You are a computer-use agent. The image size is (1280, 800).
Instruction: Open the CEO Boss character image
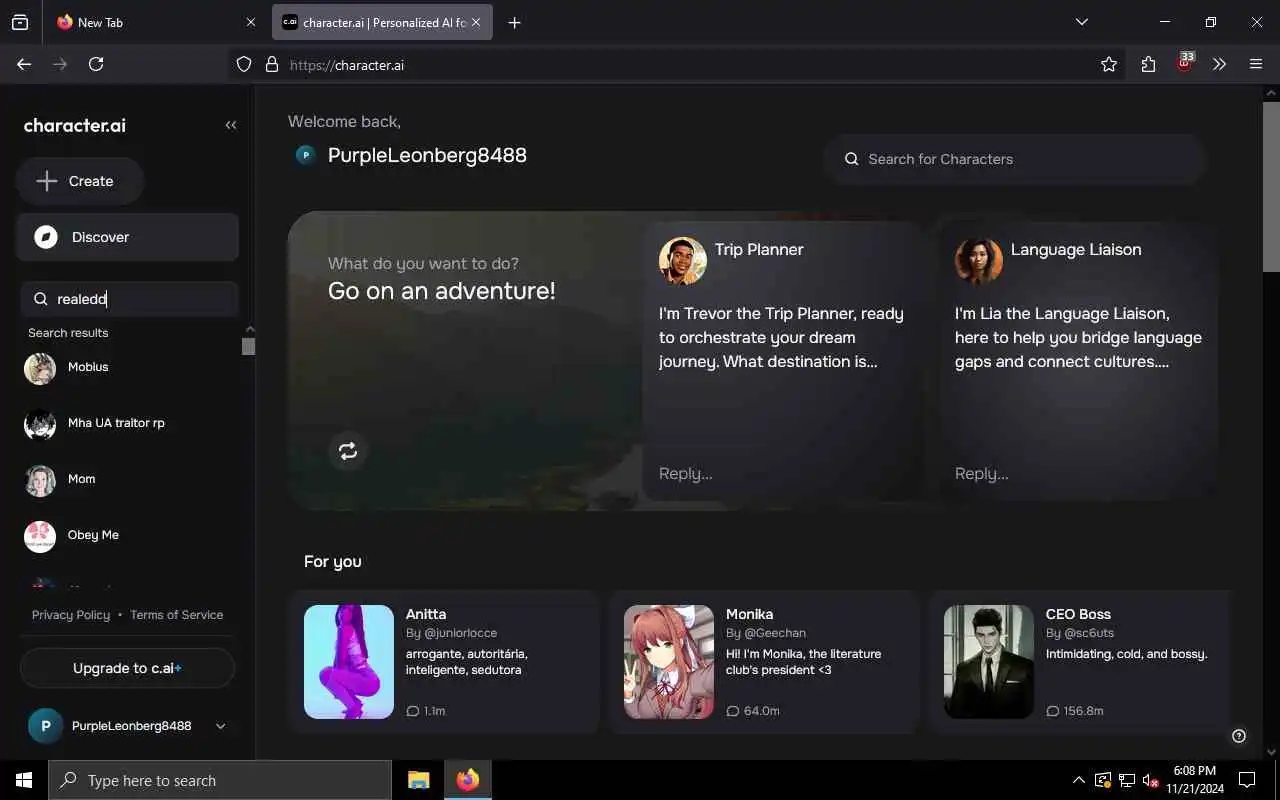[x=989, y=662]
